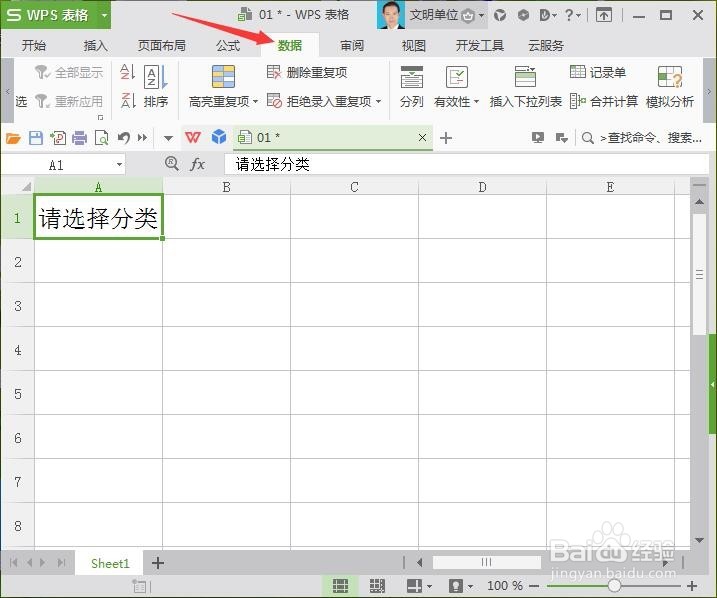Click the 100 % zoom level text
Image resolution: width=717 pixels, height=598 pixels.
pos(505,586)
